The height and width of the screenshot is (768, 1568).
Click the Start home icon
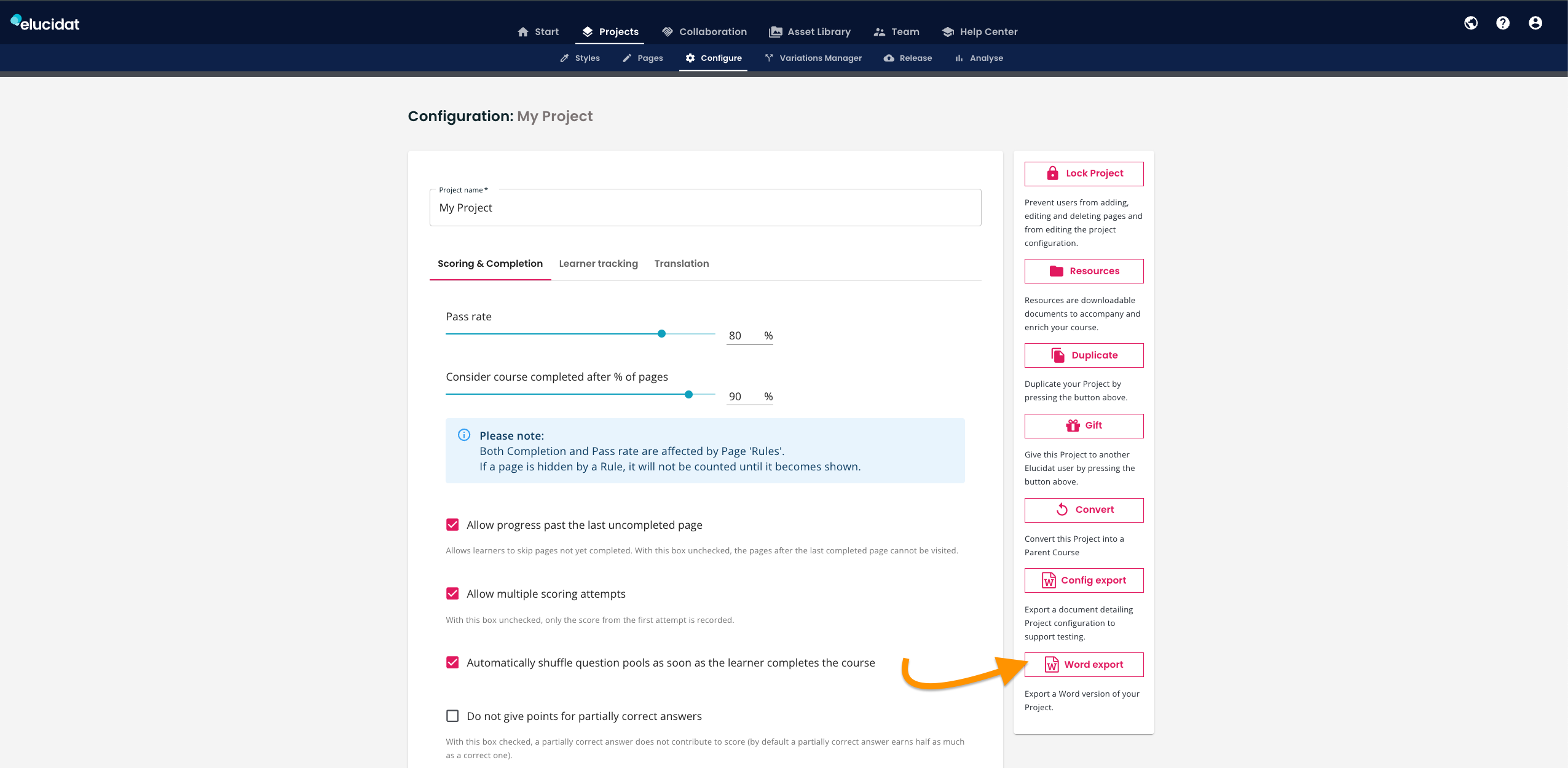[523, 32]
